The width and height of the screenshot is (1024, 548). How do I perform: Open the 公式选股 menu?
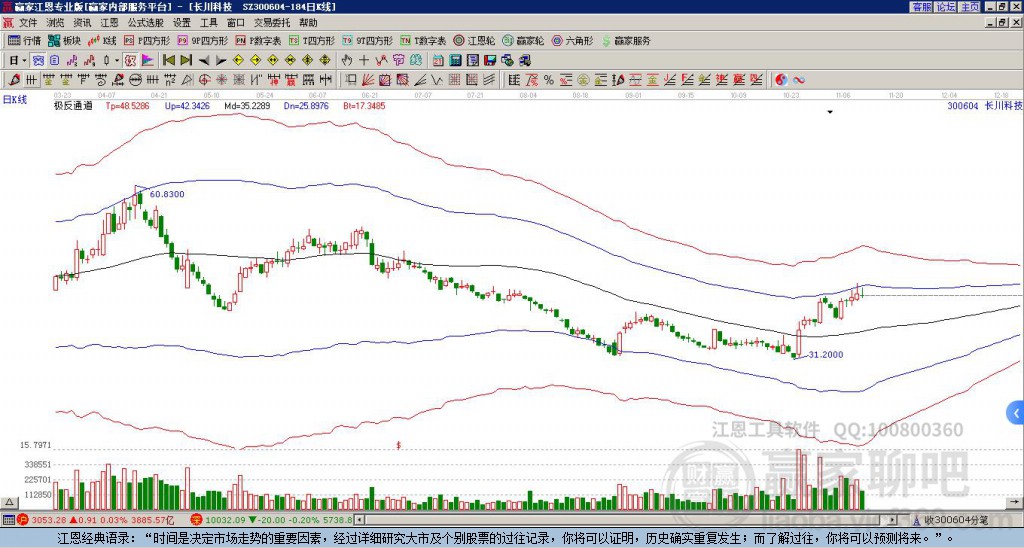pyautogui.click(x=145, y=23)
